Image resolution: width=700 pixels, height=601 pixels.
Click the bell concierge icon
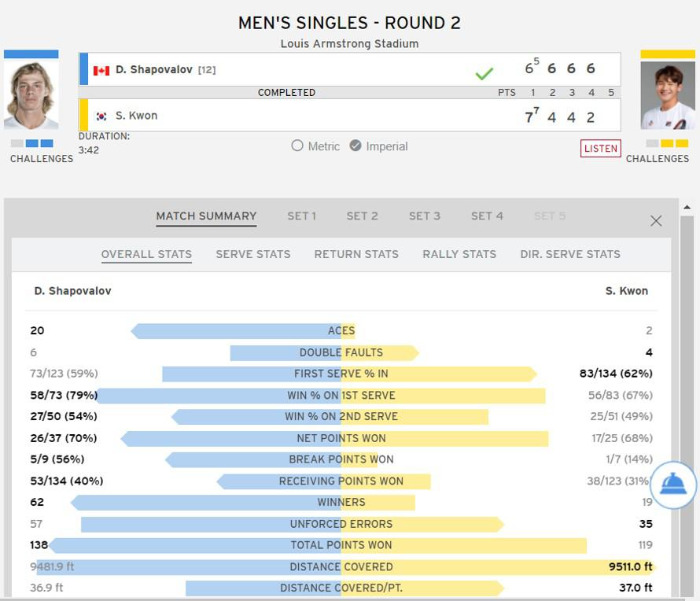click(x=673, y=484)
